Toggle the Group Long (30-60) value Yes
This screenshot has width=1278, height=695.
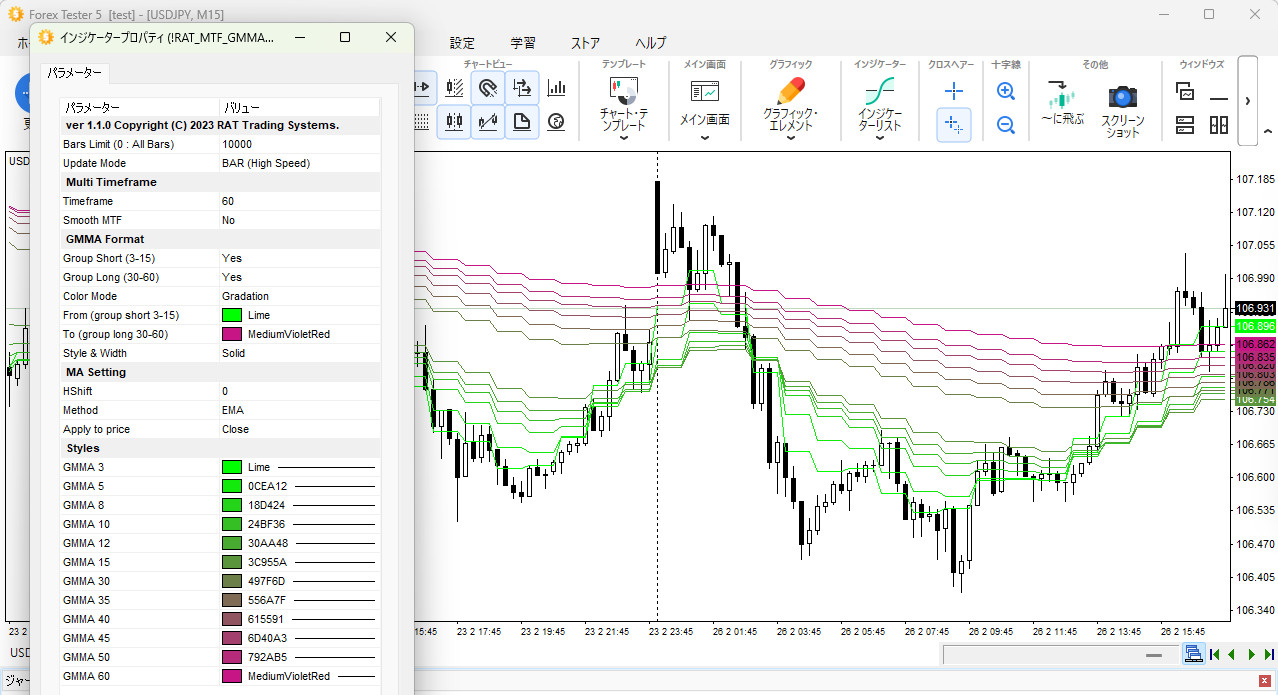click(299, 277)
